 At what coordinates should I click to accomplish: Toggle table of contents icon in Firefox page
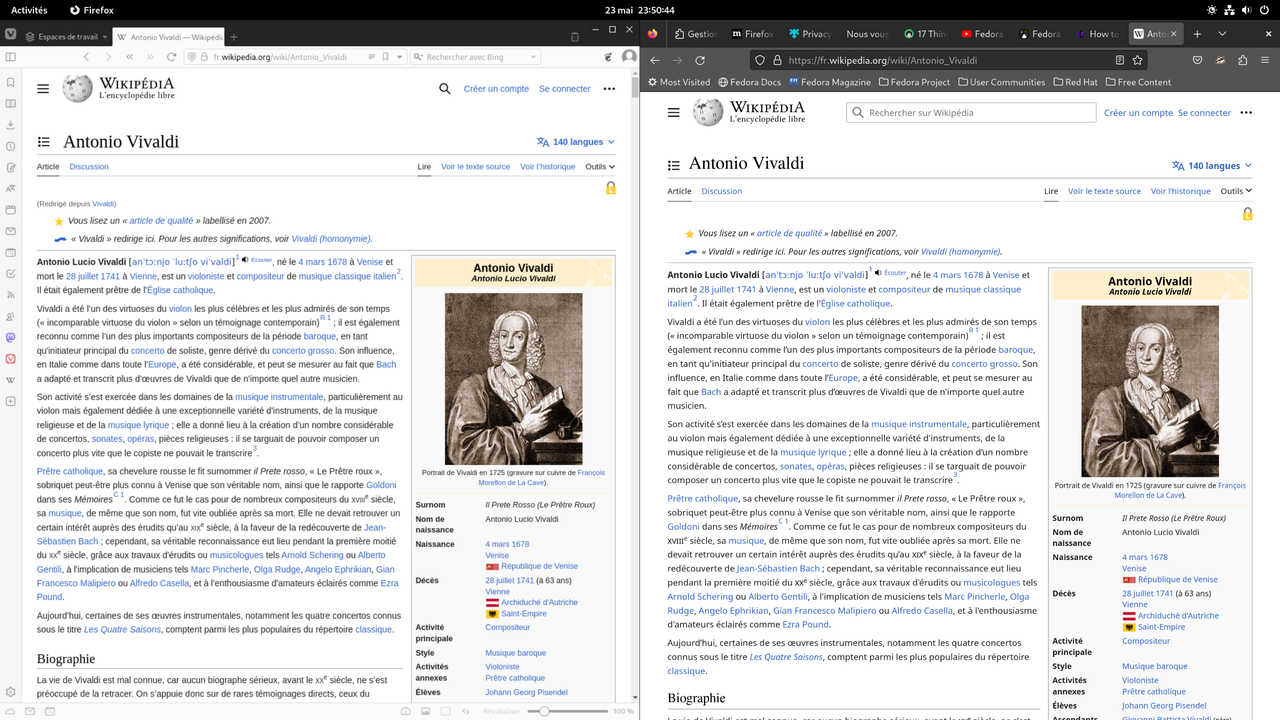[674, 166]
